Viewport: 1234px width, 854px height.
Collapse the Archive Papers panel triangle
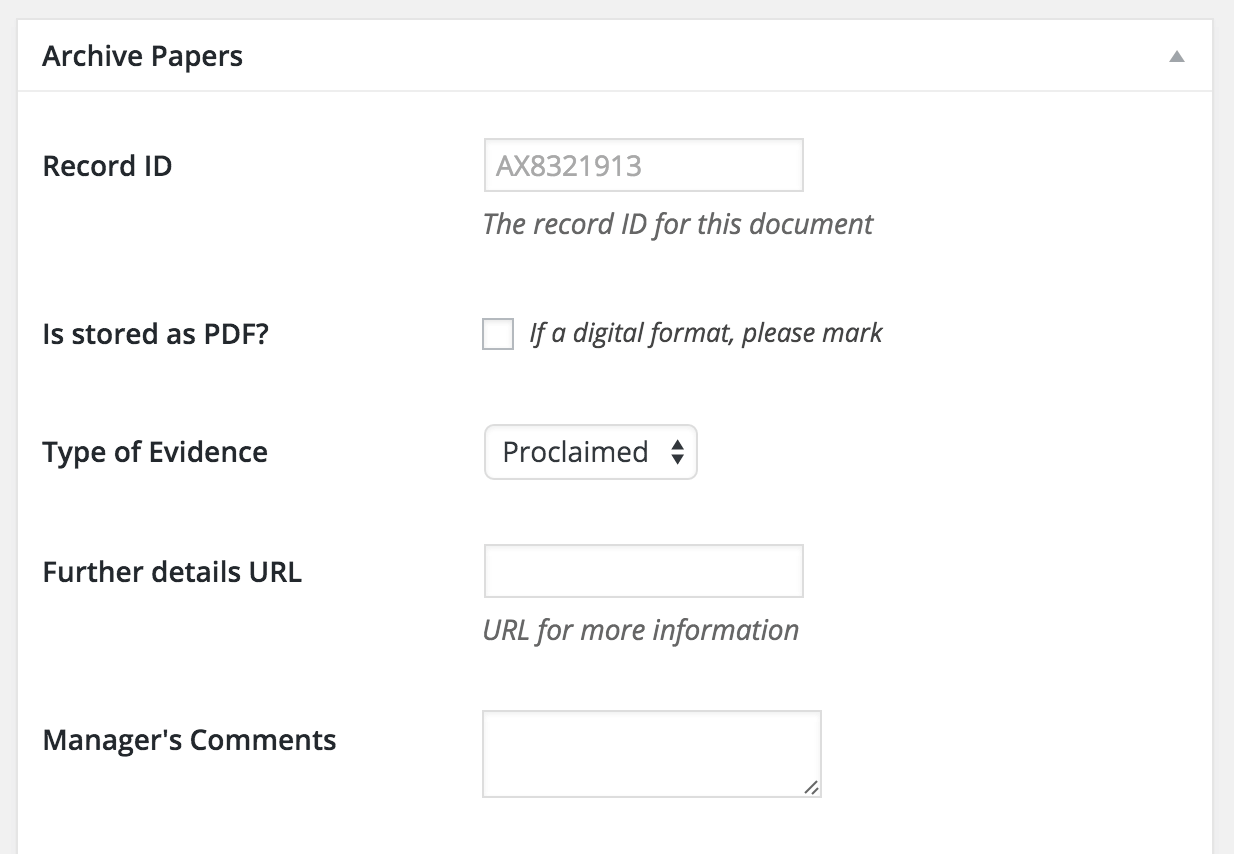1177,57
